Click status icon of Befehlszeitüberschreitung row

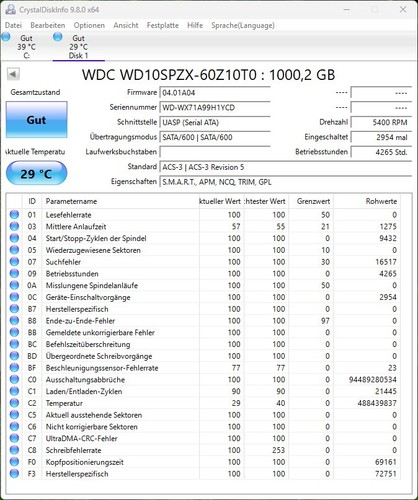tap(14, 344)
